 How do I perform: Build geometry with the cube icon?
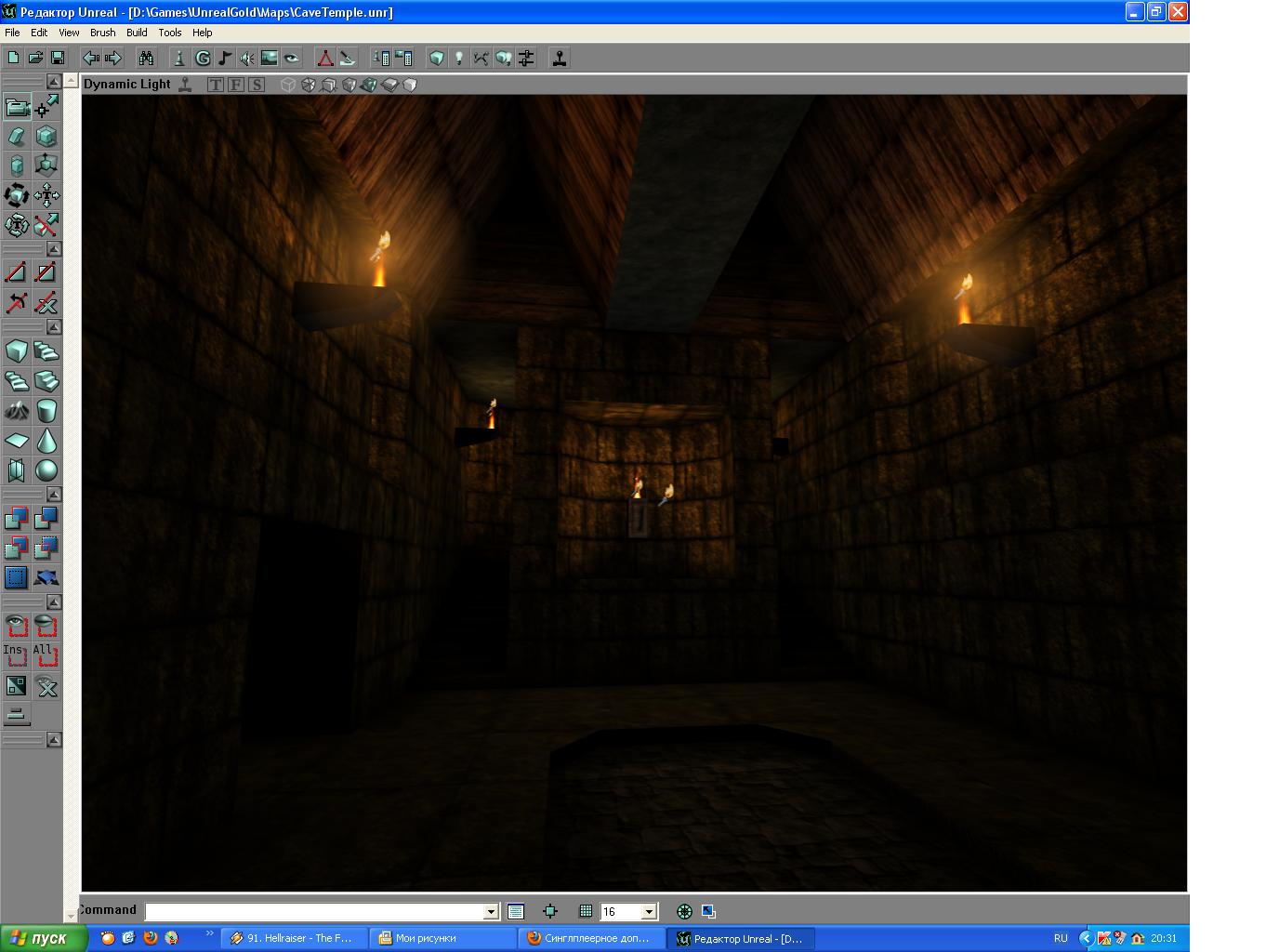(436, 58)
